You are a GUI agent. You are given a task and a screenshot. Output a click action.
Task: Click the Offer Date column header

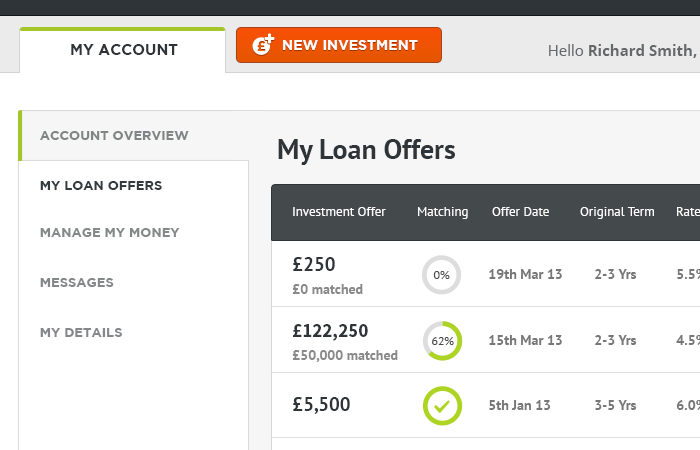(521, 212)
